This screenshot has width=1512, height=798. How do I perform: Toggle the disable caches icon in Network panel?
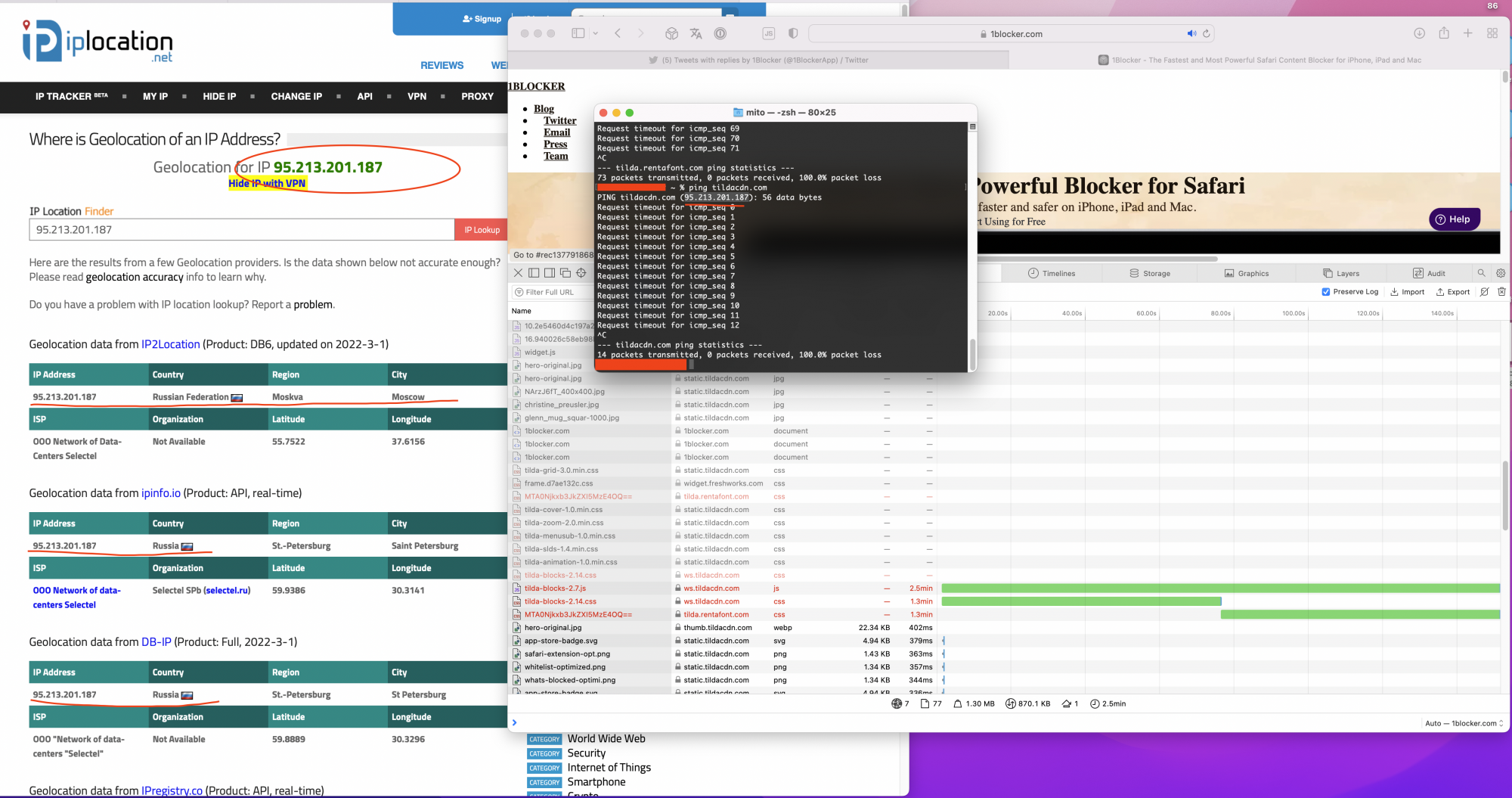1485,292
